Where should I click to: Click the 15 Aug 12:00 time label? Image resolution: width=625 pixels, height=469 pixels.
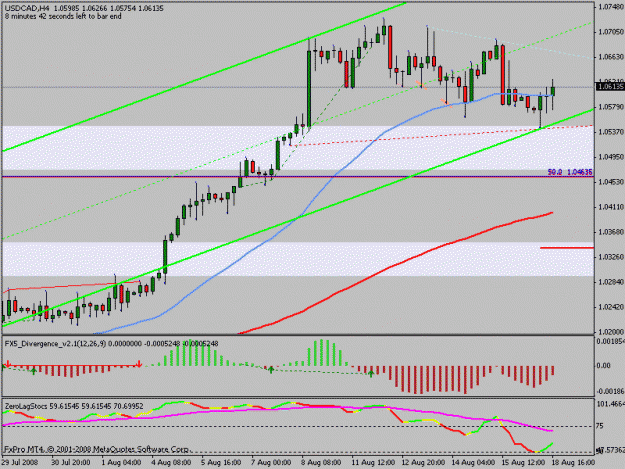pos(523,463)
